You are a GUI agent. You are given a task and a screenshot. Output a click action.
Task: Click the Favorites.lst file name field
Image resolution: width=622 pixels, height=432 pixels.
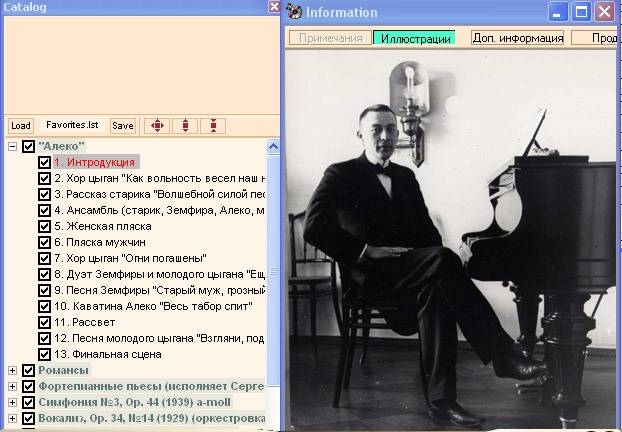tap(72, 125)
